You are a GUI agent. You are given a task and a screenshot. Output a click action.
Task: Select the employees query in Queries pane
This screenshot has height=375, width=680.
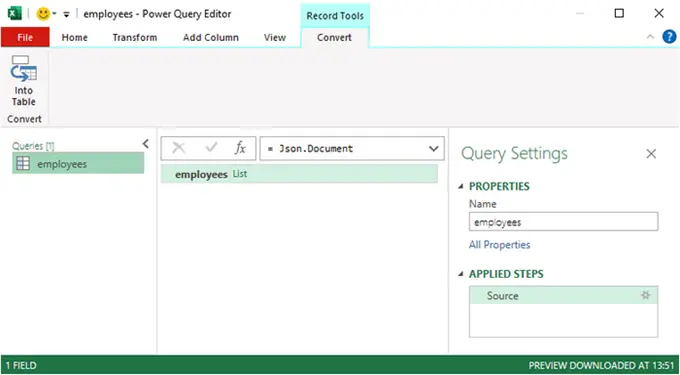pos(78,163)
